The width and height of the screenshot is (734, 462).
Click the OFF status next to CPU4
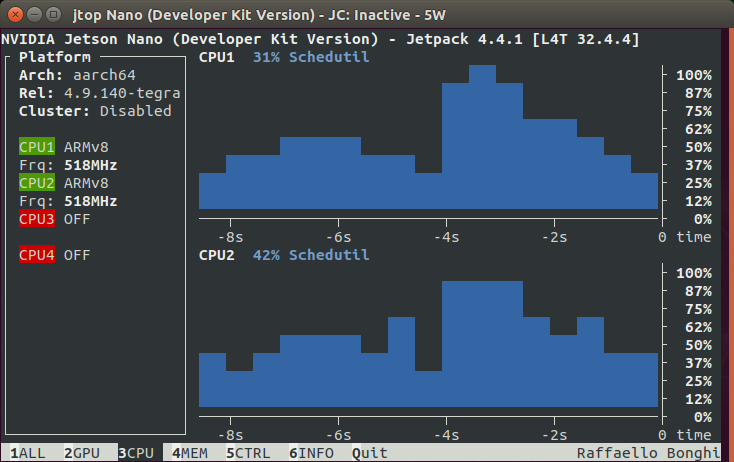pyautogui.click(x=77, y=255)
